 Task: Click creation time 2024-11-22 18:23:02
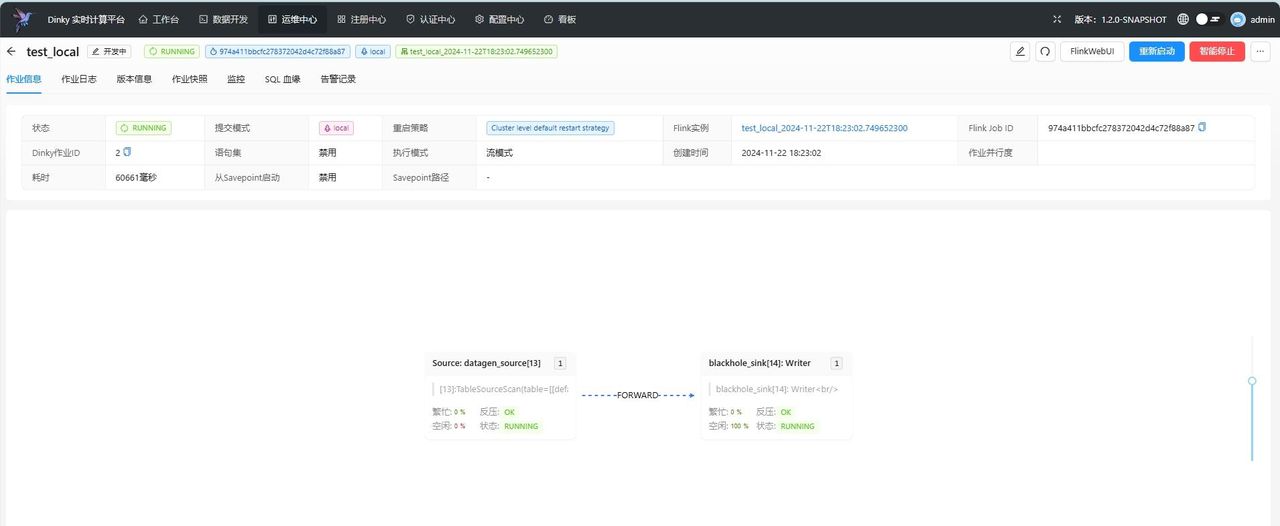click(x=781, y=153)
